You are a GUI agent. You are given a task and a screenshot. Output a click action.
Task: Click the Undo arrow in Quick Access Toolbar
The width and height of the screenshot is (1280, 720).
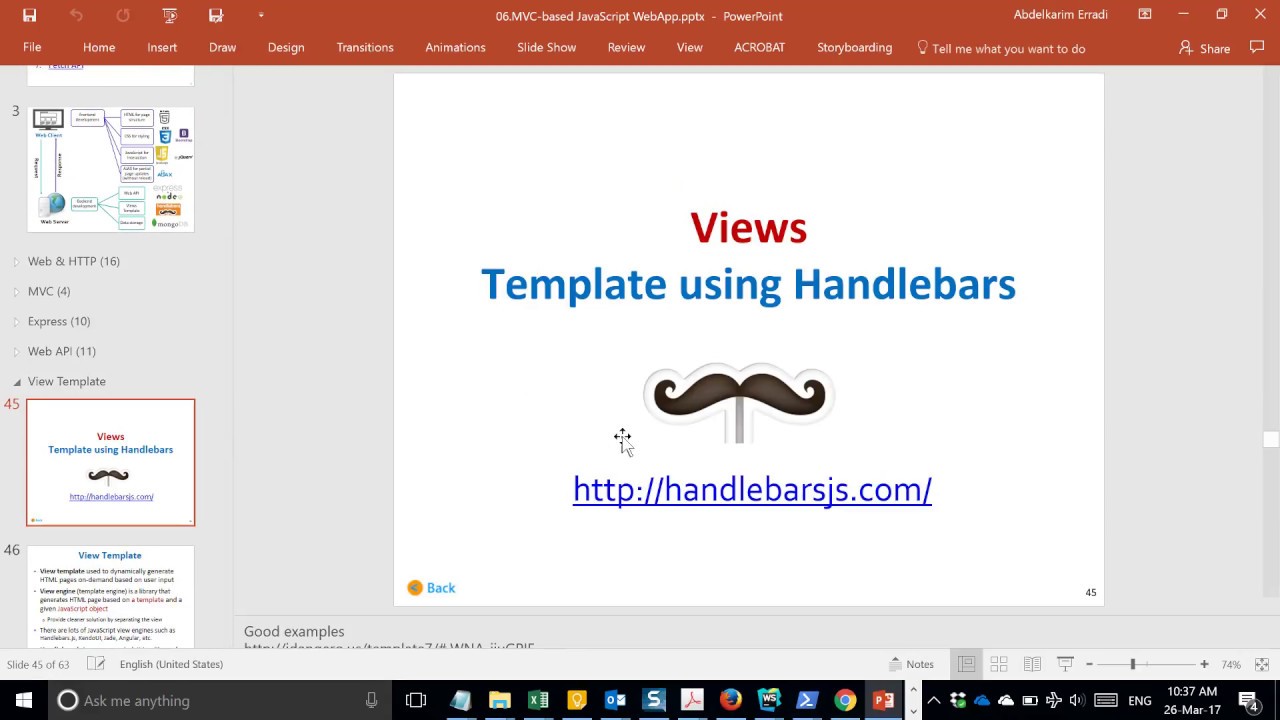click(76, 15)
